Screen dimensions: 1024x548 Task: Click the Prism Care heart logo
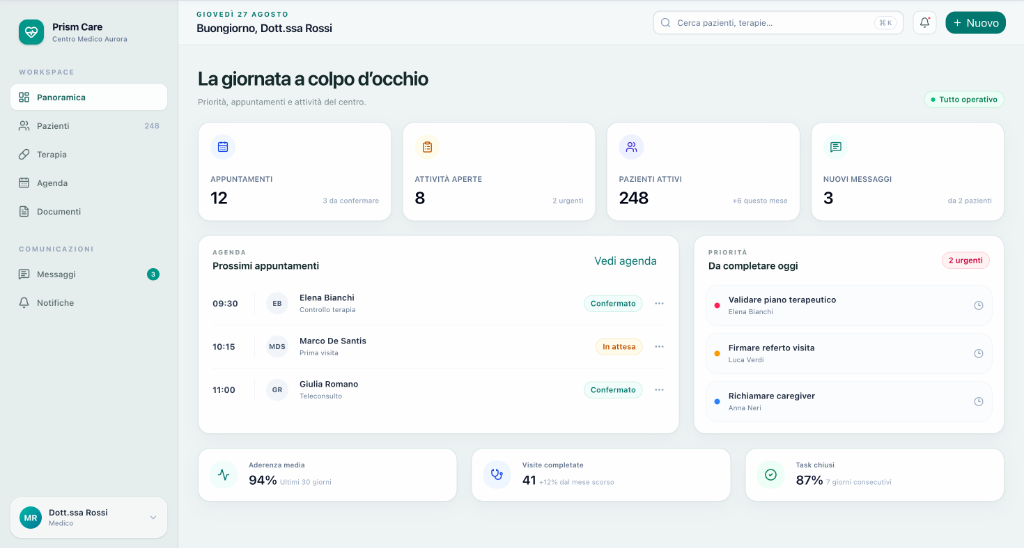pyautogui.click(x=31, y=32)
